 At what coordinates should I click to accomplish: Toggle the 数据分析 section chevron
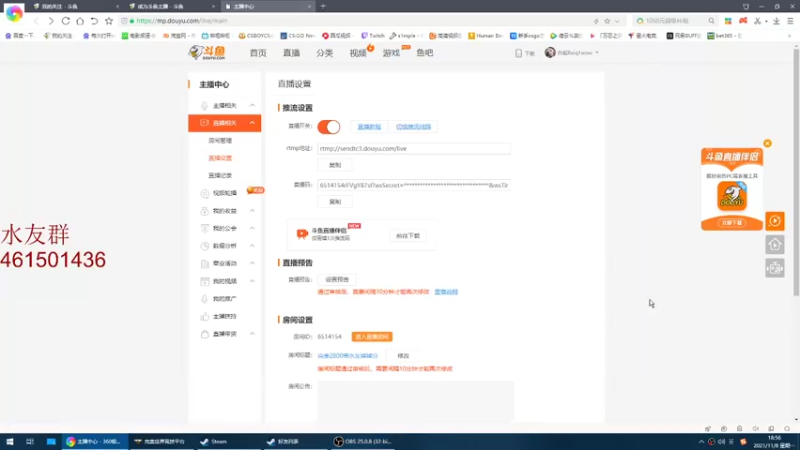[x=252, y=246]
